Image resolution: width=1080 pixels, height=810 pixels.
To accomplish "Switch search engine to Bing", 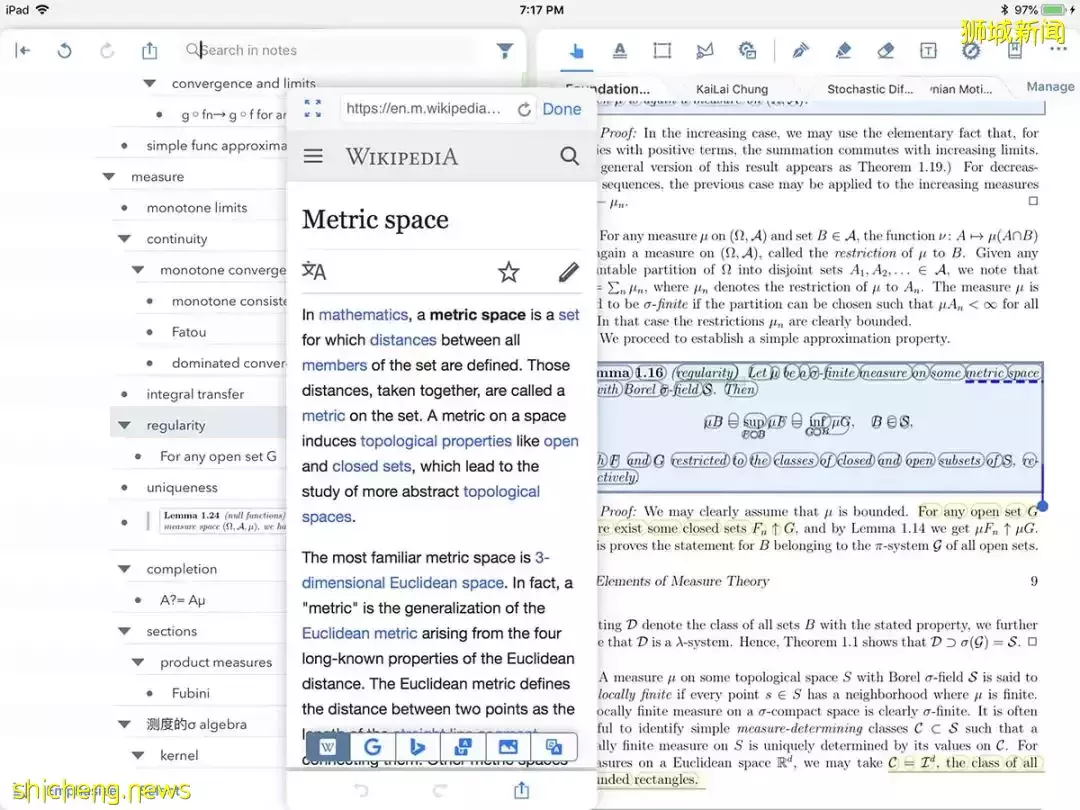I will click(x=417, y=746).
